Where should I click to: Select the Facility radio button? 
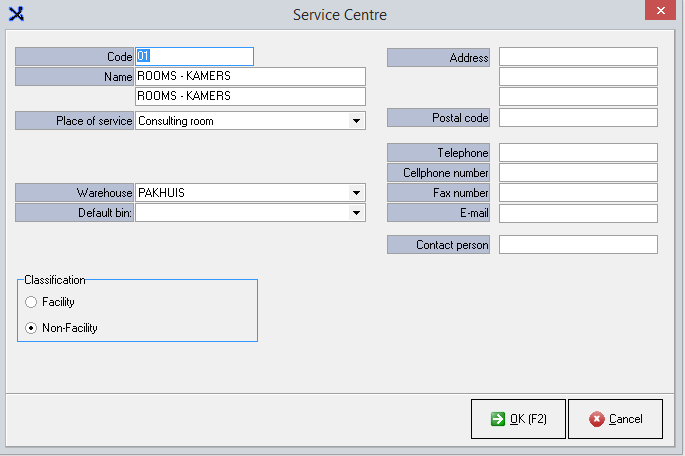click(x=32, y=302)
